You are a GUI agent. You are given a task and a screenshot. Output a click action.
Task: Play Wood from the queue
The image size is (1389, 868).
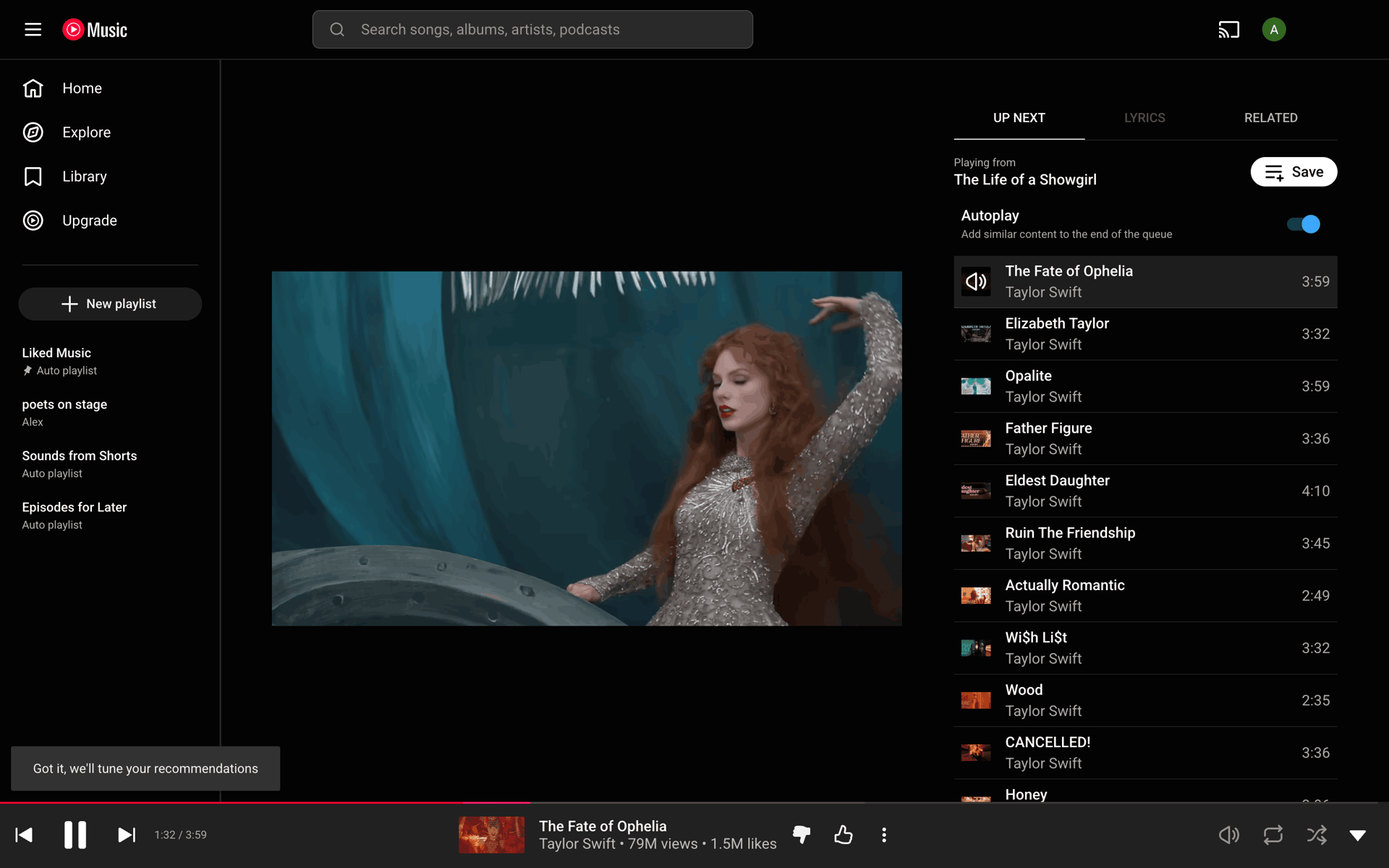pos(1145,700)
